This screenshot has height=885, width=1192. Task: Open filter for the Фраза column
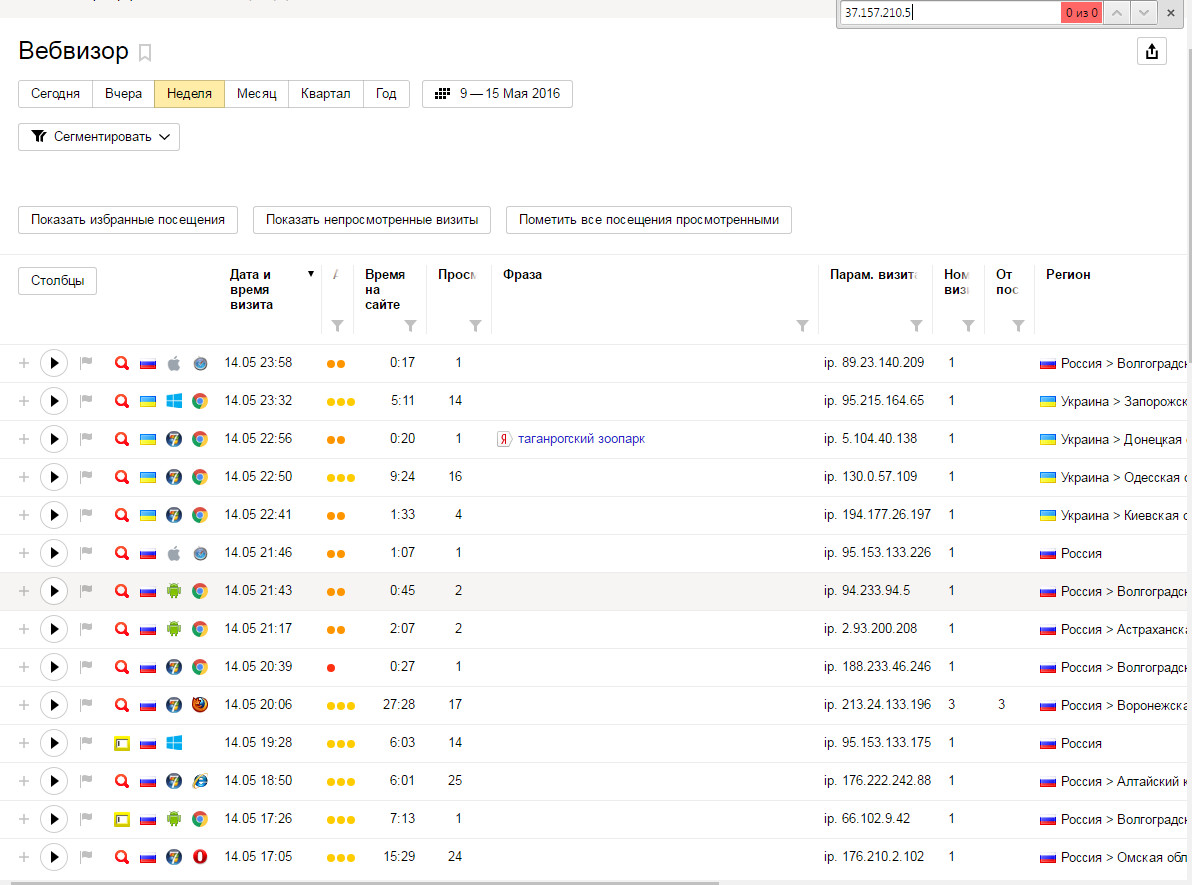coord(802,325)
